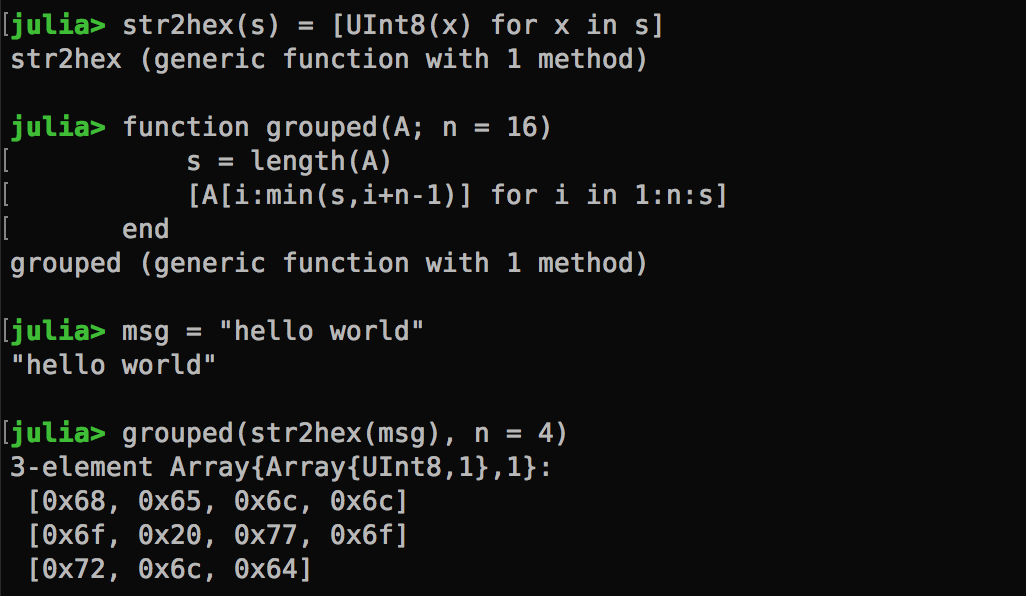Click the 'msg' variable being assigned
Image resolution: width=1026 pixels, height=596 pixels.
(146, 331)
